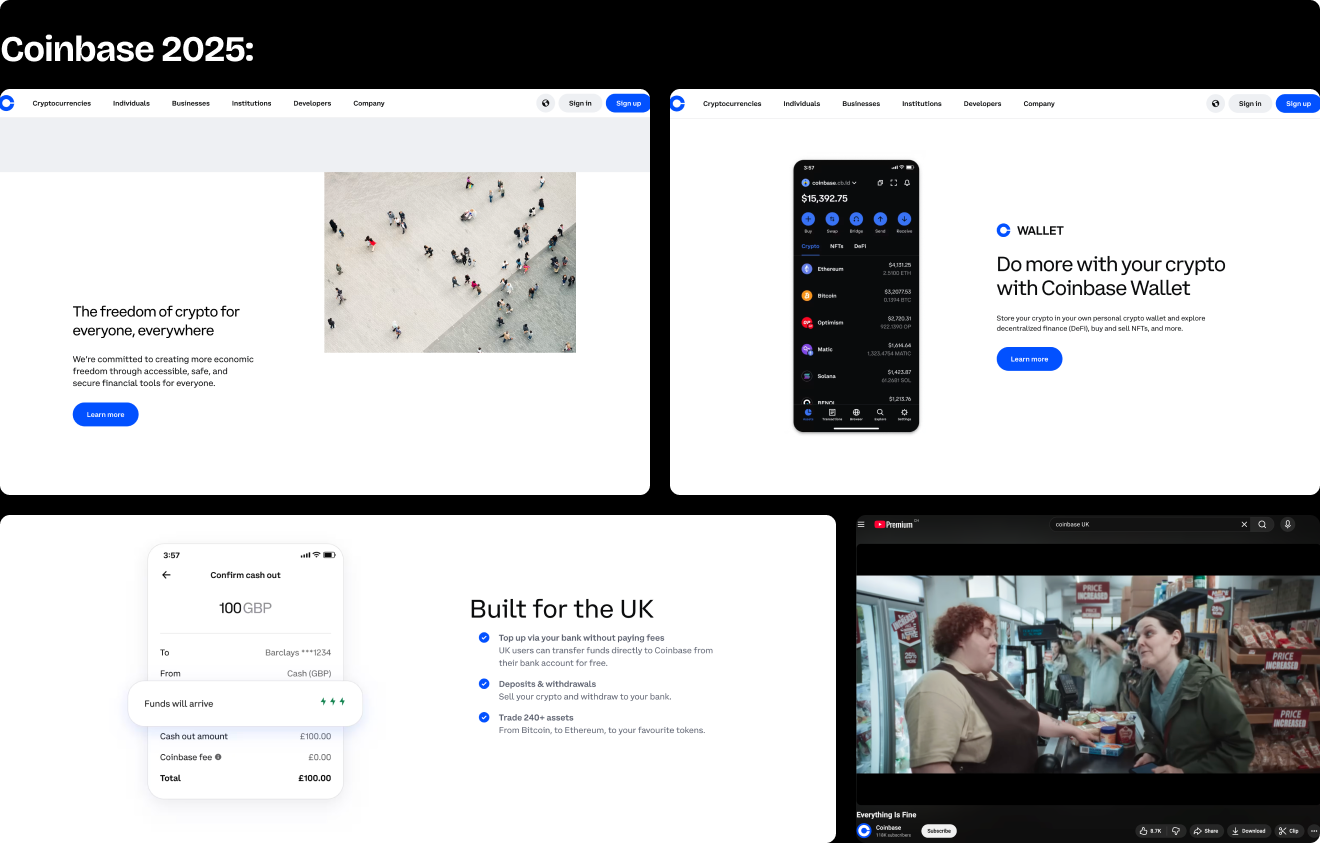Select the Bitcoin row in wallet phone
Screen dimensions: 1320x843
856,296
